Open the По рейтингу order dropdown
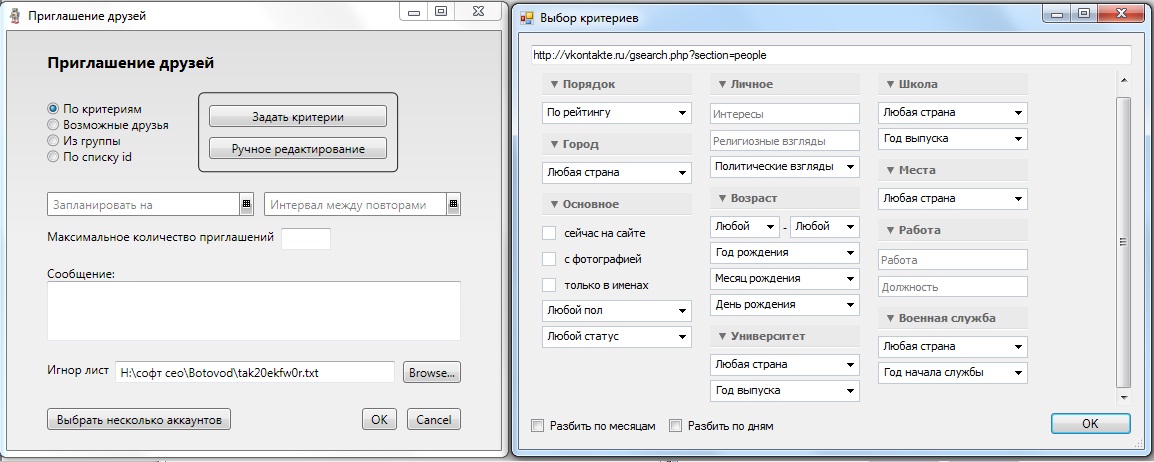The width and height of the screenshot is (1154, 462). (616, 113)
